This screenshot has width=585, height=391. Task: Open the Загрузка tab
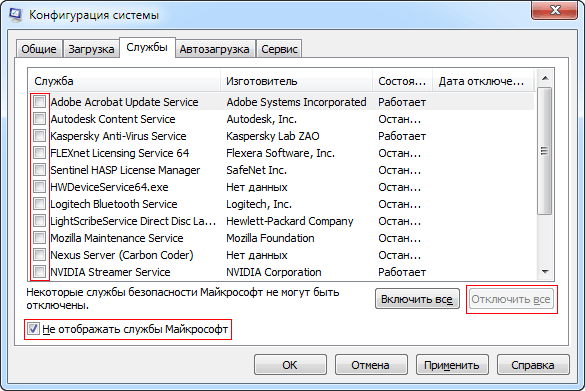pos(91,49)
